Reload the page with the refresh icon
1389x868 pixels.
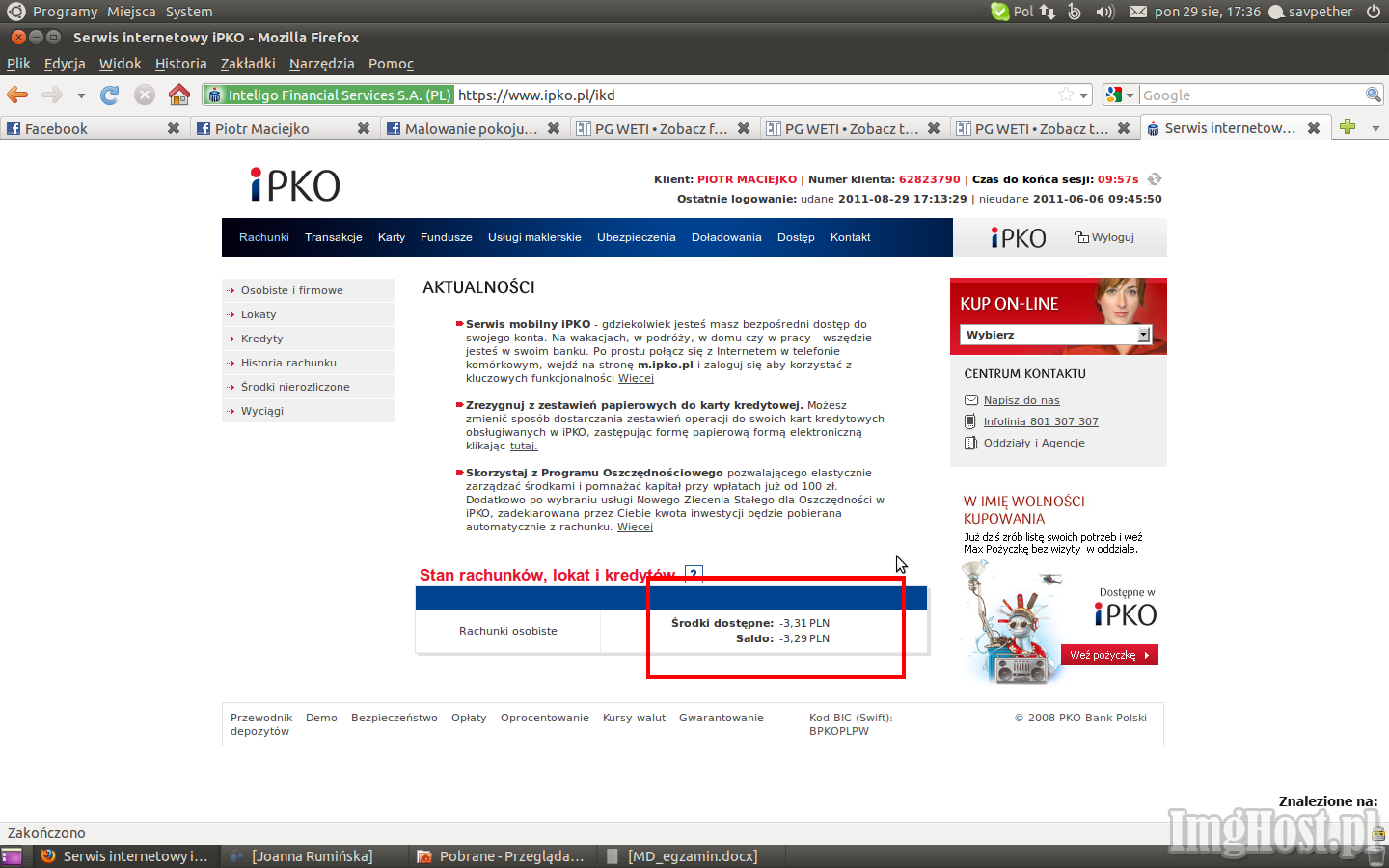pos(110,95)
